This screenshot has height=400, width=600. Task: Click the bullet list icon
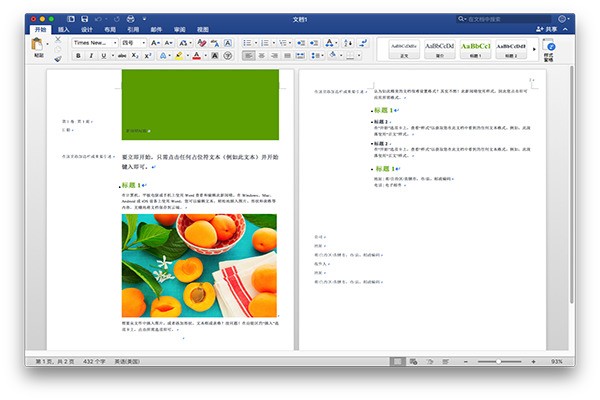tap(247, 43)
